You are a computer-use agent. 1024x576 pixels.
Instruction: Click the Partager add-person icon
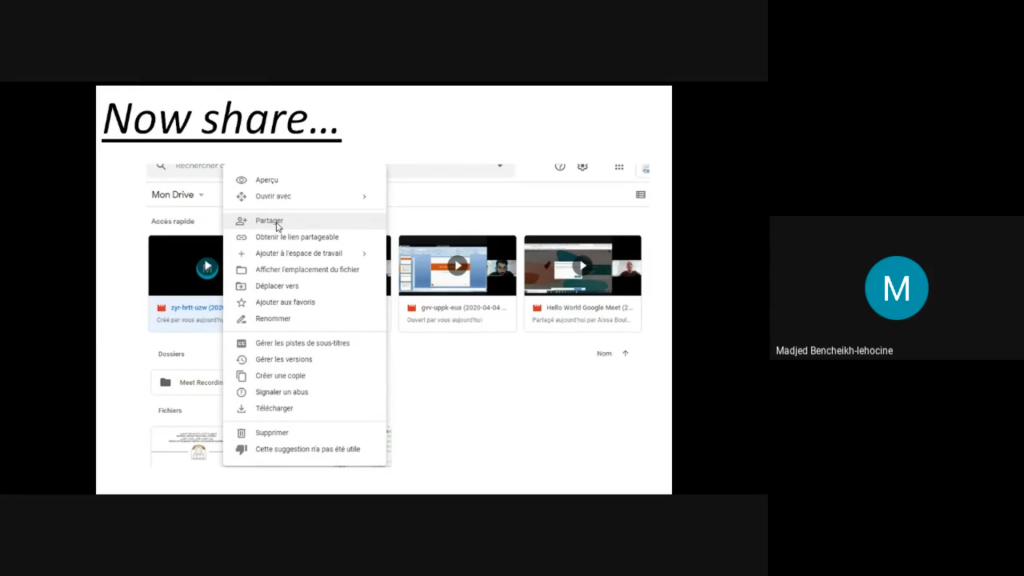(x=241, y=221)
